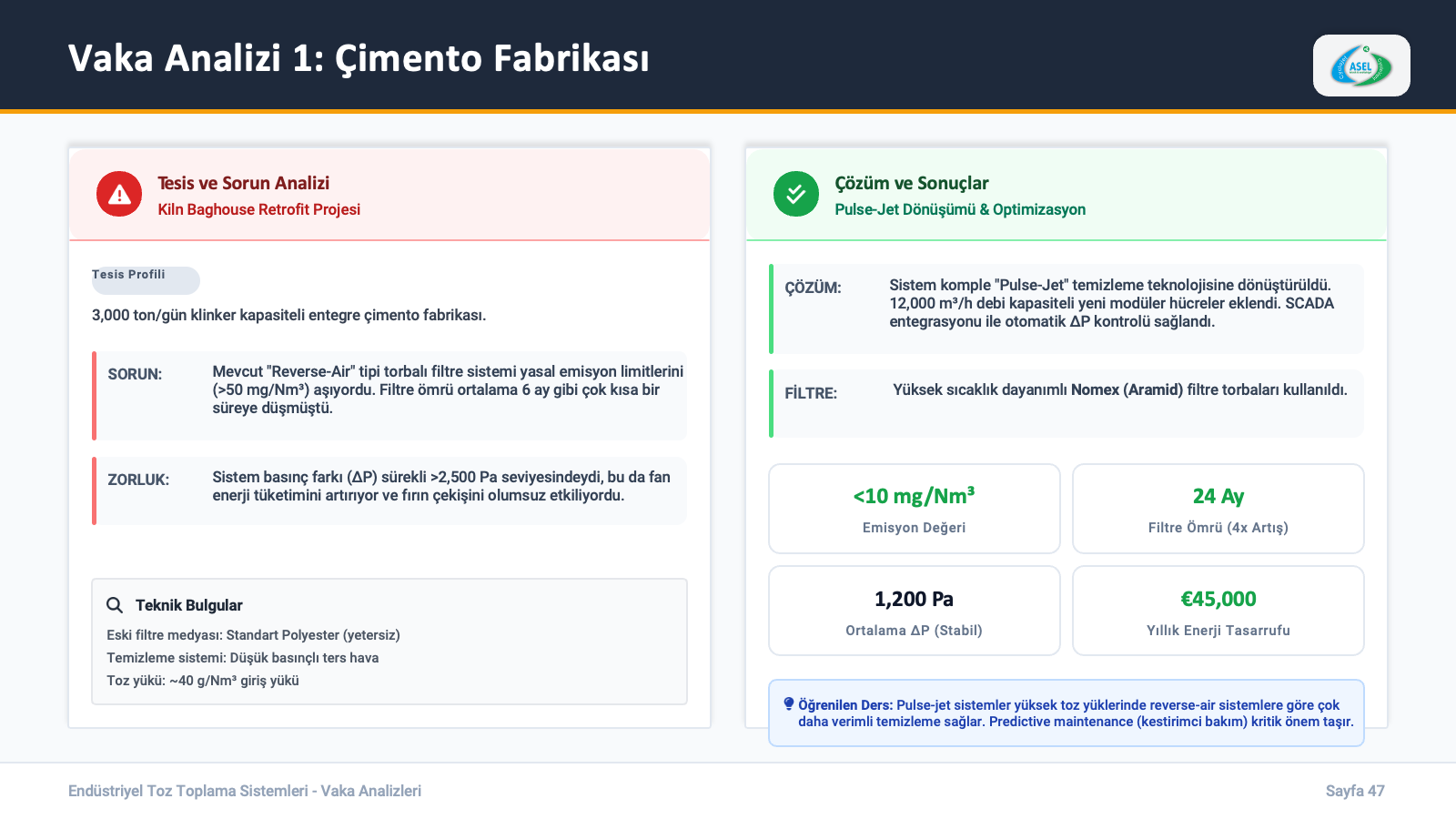This screenshot has width=1456, height=819.
Task: Click the Kiln Baghouse Retrofit Projesi subtitle
Action: click(x=258, y=209)
